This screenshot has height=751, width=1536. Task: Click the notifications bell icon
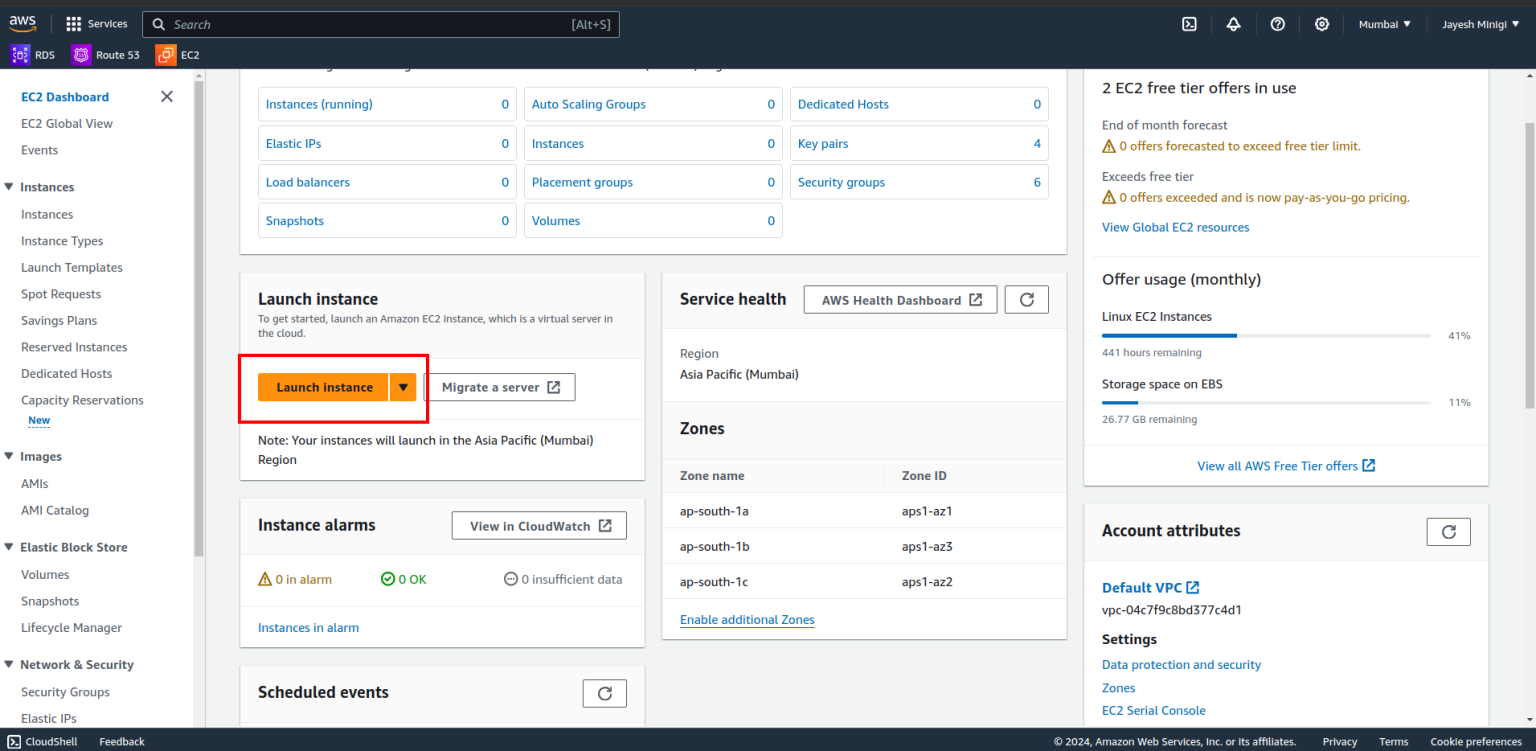pos(1233,23)
